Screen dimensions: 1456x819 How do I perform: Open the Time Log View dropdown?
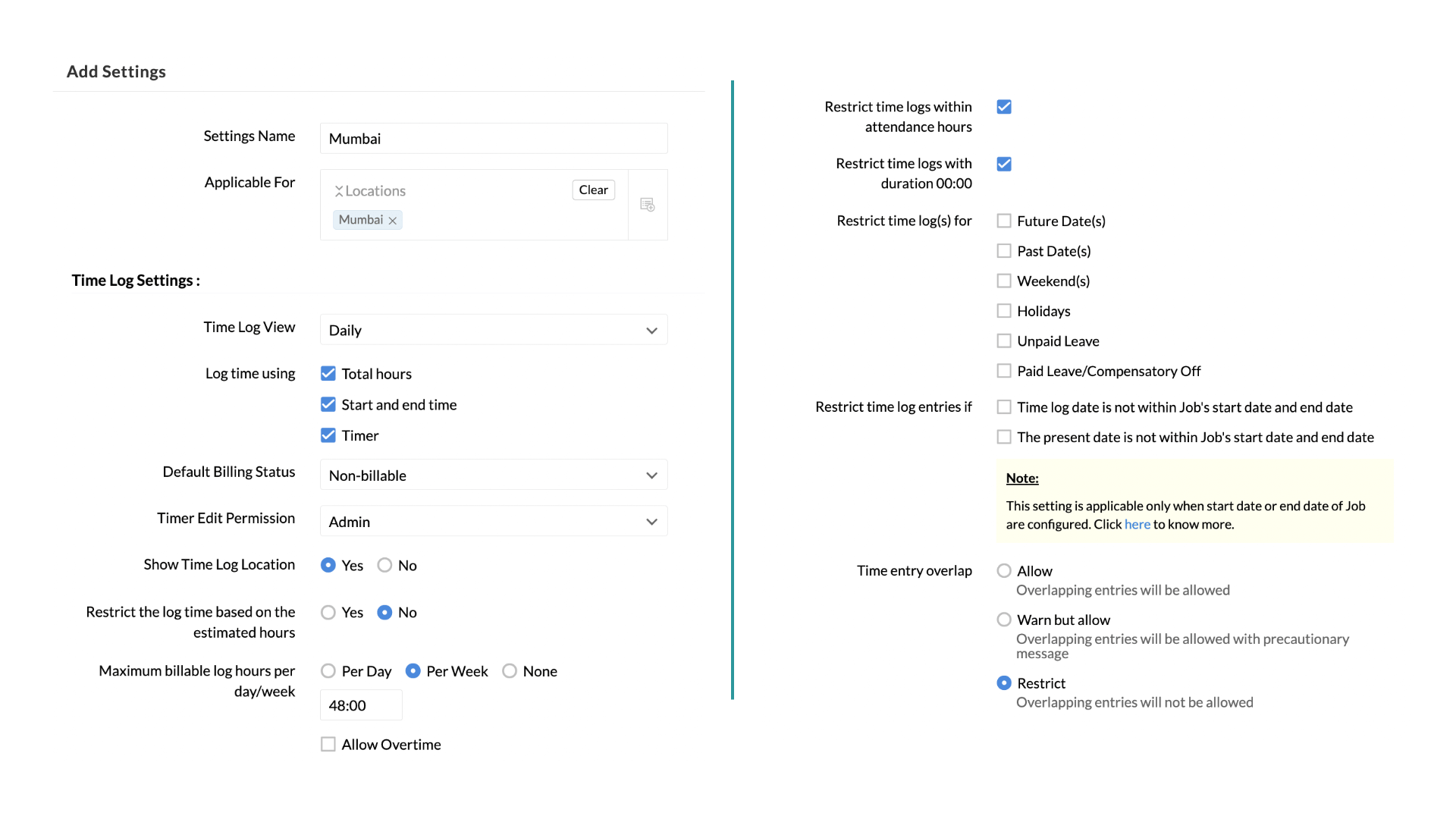click(x=494, y=330)
